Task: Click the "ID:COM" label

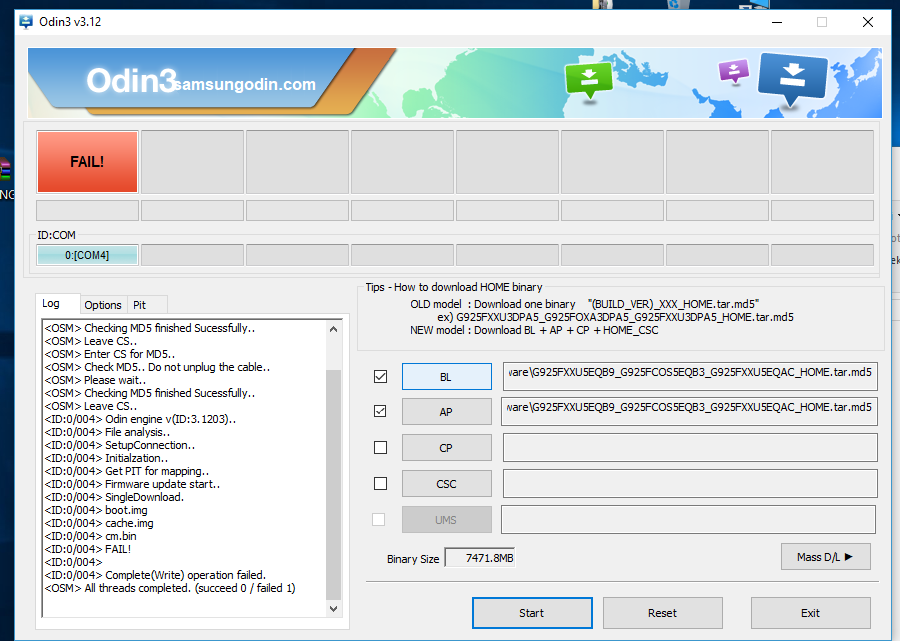Action: (56, 235)
